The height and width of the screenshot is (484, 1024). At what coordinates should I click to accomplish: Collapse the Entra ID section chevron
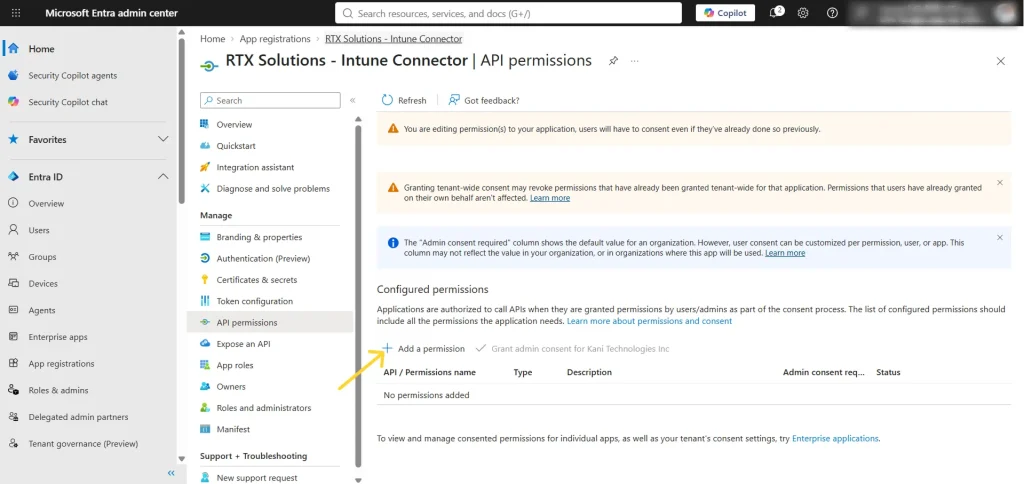(x=163, y=176)
